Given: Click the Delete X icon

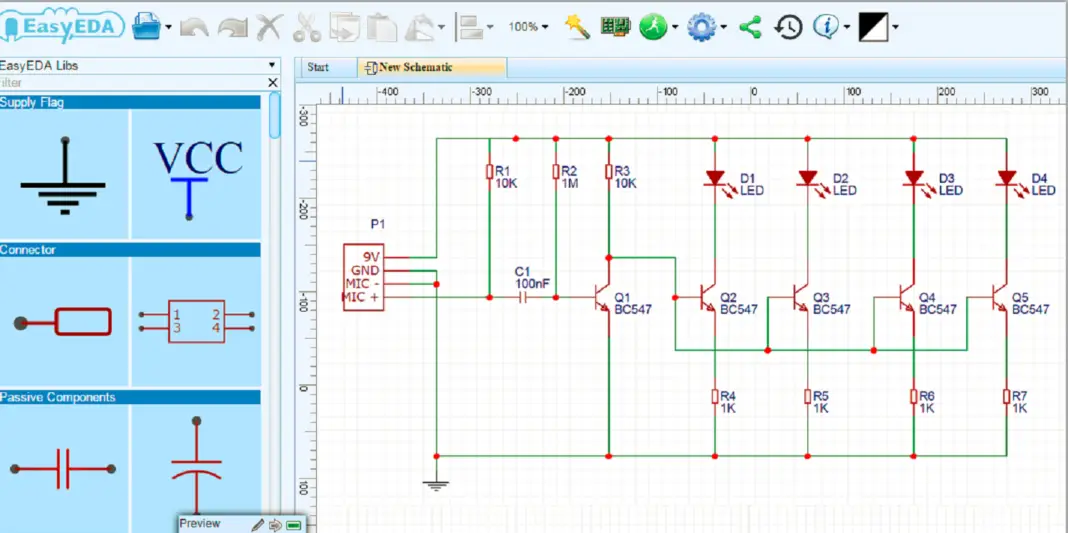Looking at the screenshot, I should pyautogui.click(x=269, y=27).
